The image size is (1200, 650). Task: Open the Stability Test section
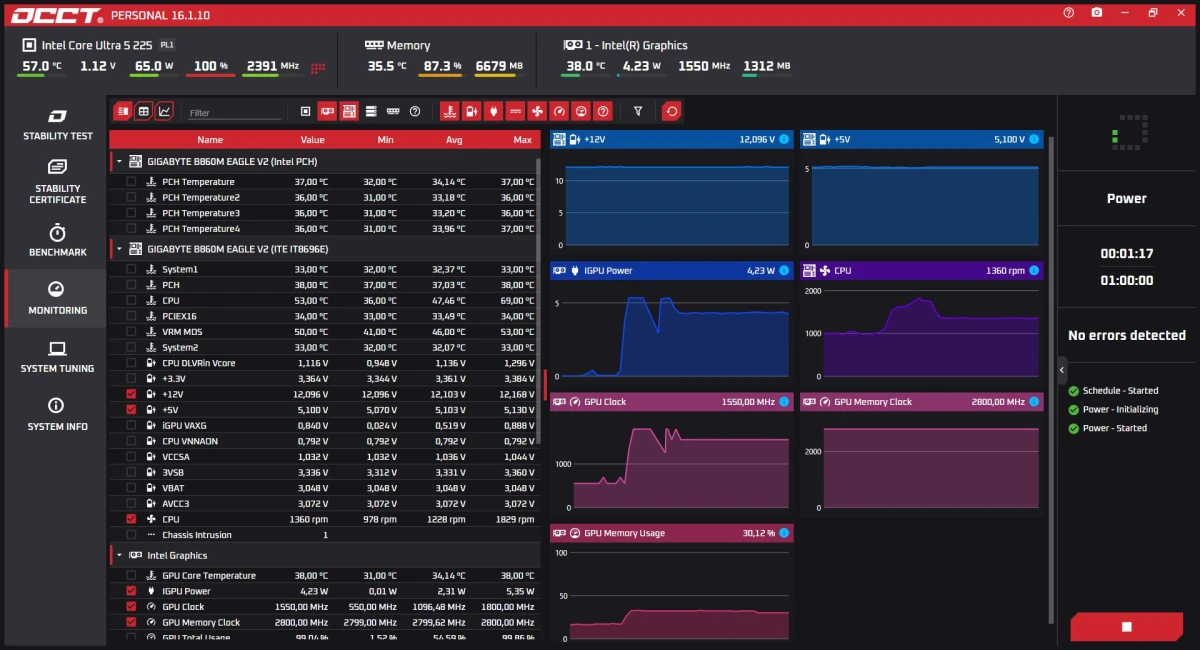57,124
